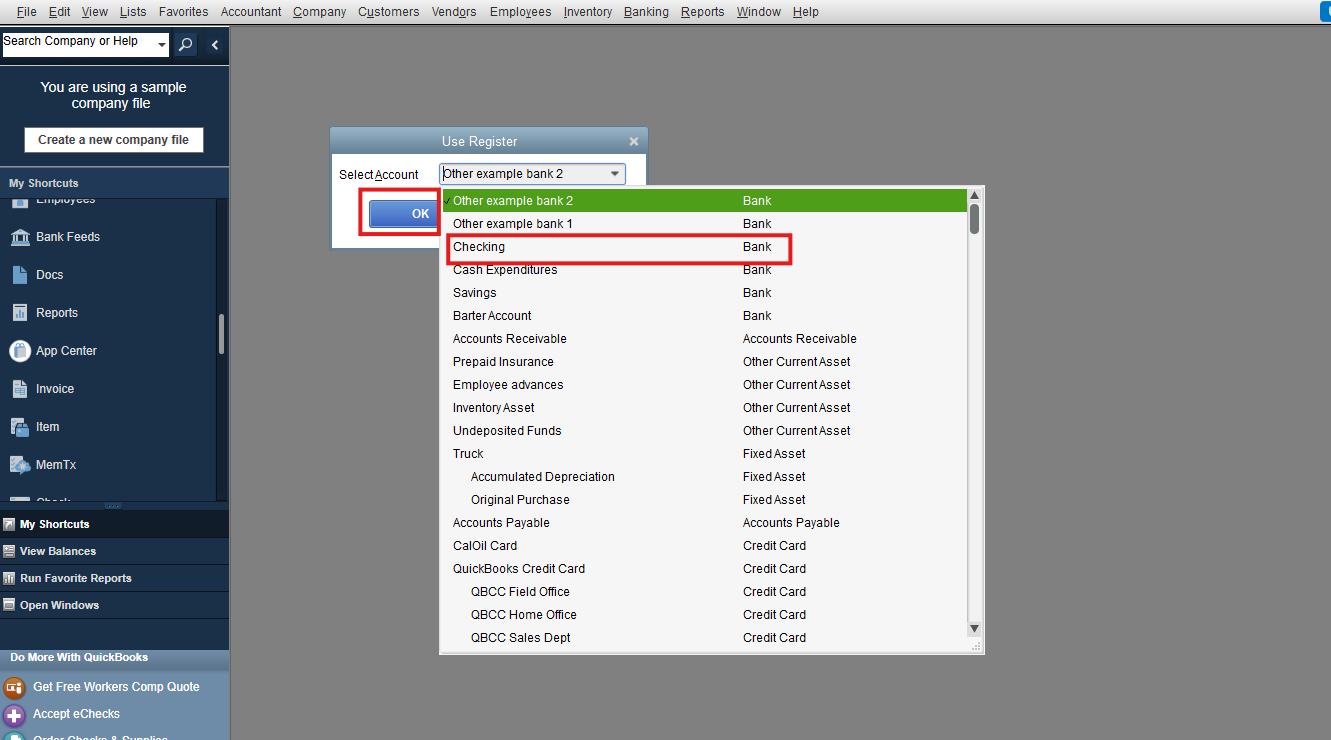Click the account list scrollbar thumb
The image size is (1331, 740).
pyautogui.click(x=975, y=219)
